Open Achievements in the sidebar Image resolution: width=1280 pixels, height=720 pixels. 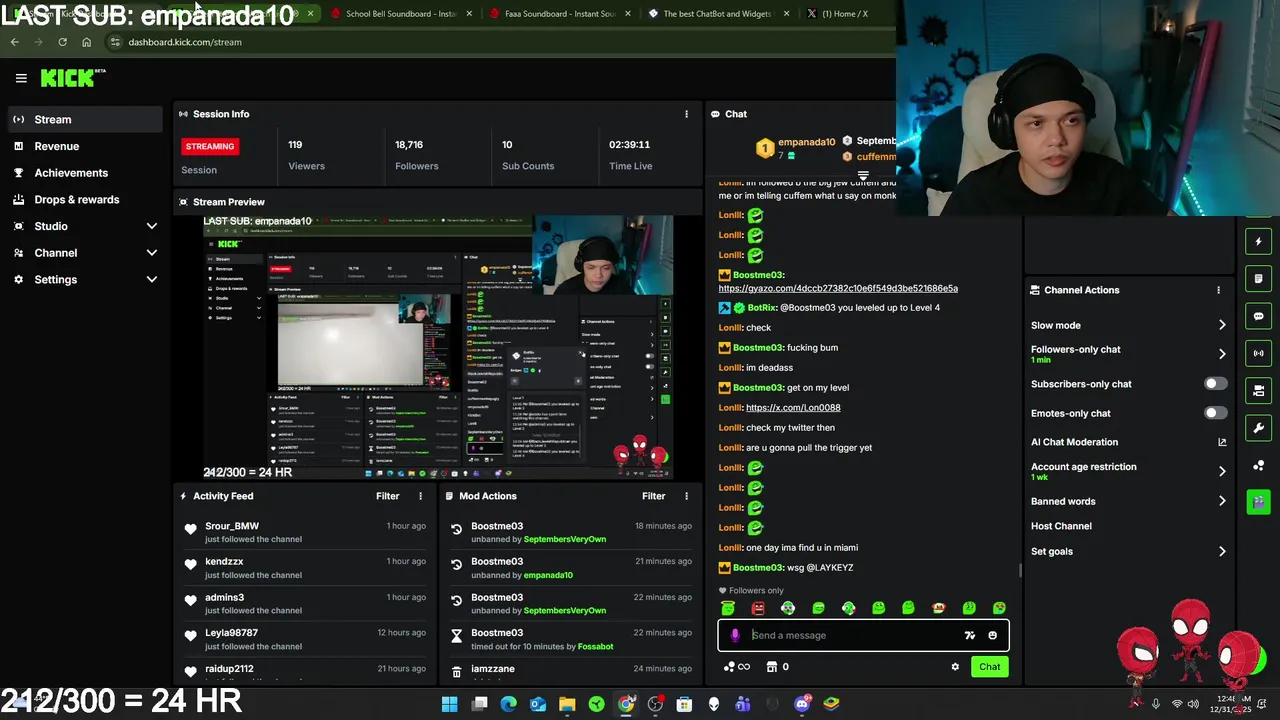[84, 173]
